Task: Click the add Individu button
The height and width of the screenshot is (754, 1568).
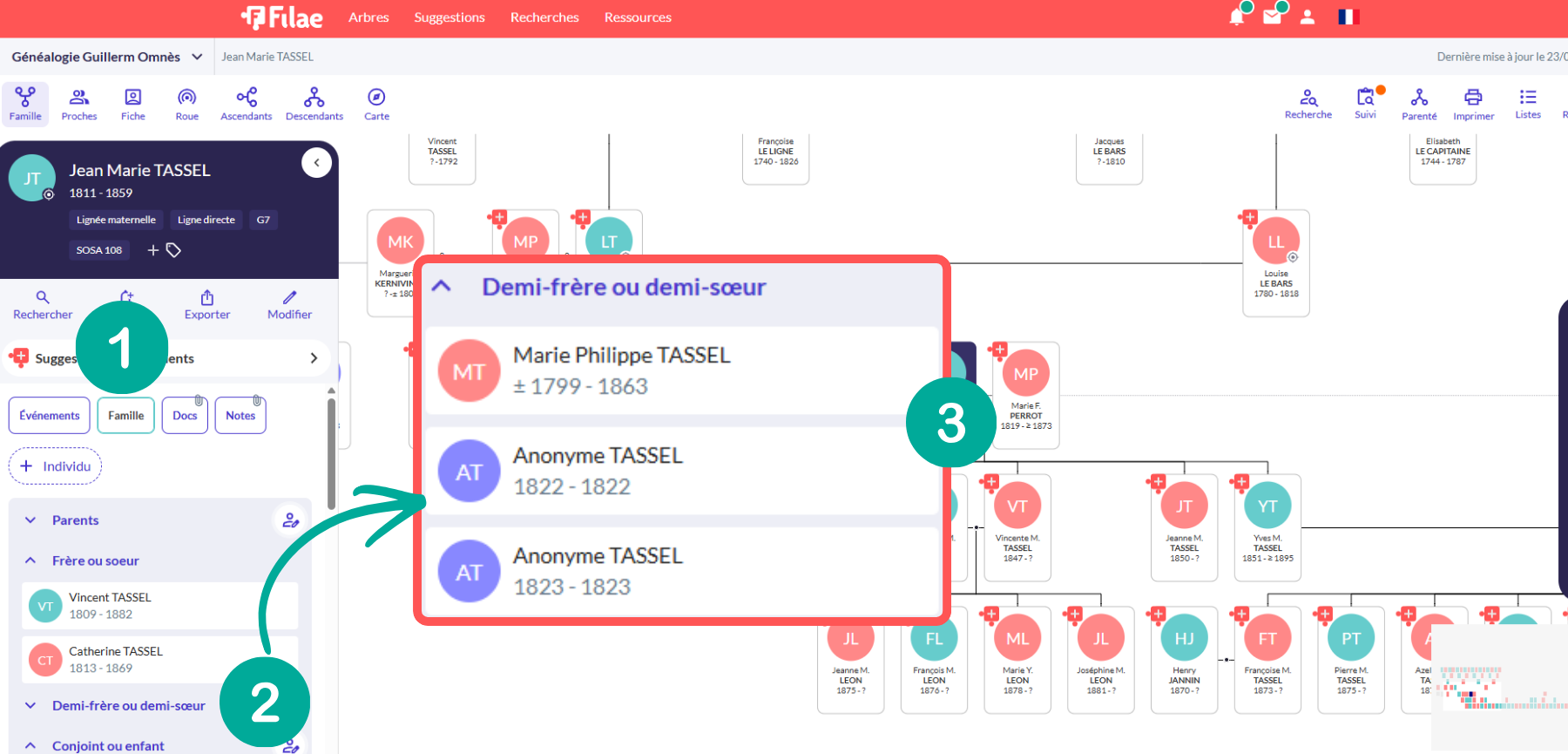Action: tap(55, 466)
